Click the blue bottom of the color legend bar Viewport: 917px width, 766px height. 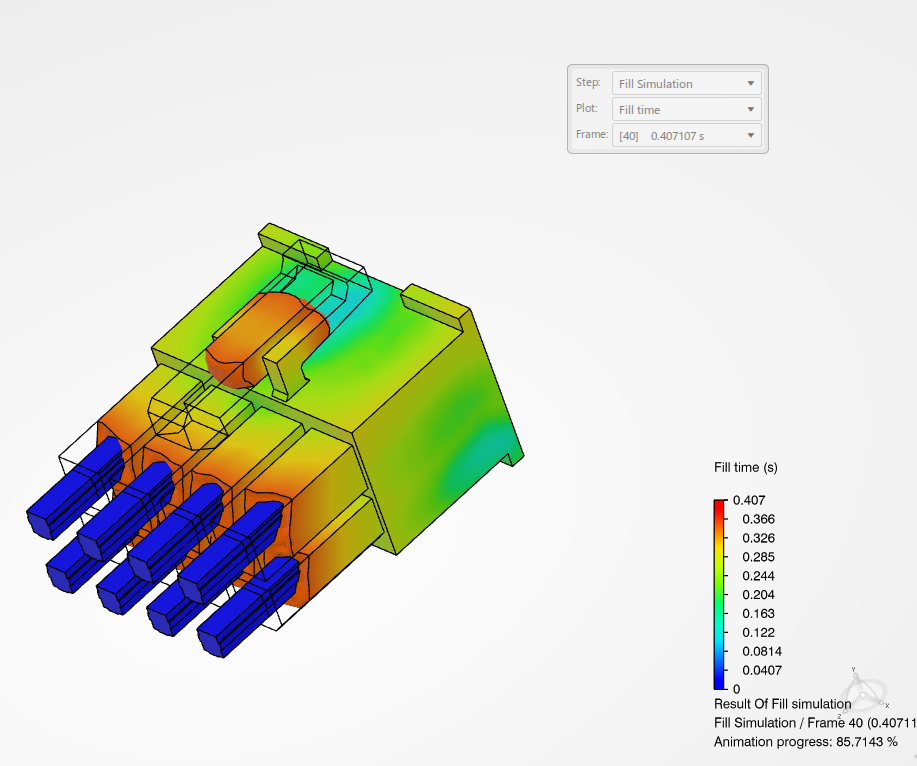click(720, 682)
